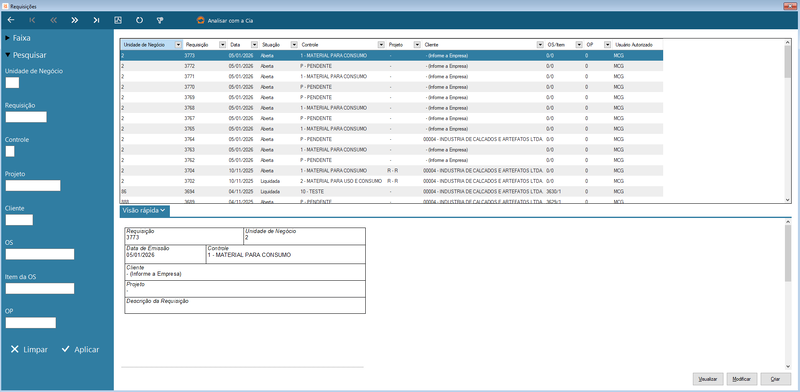Click the Requisição search field

tap(26, 117)
